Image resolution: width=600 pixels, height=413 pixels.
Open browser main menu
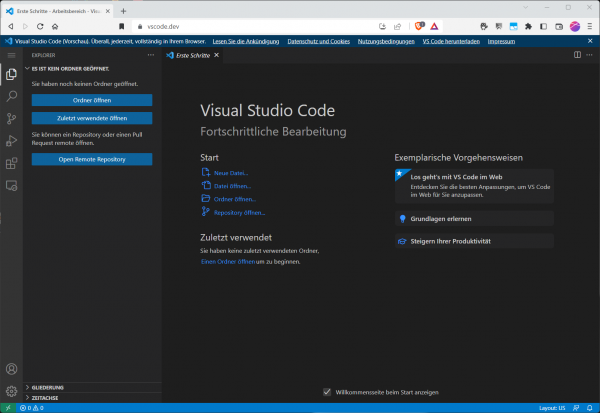pos(590,26)
